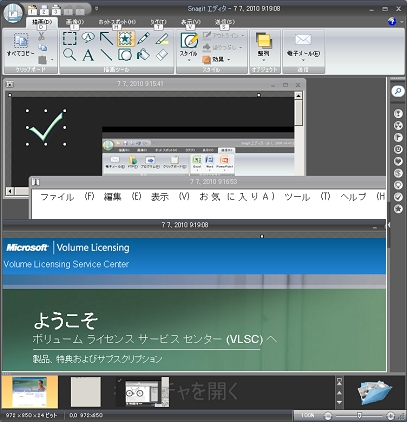Expand the 効果 effects dropdown
407x422 pixels.
[217, 59]
